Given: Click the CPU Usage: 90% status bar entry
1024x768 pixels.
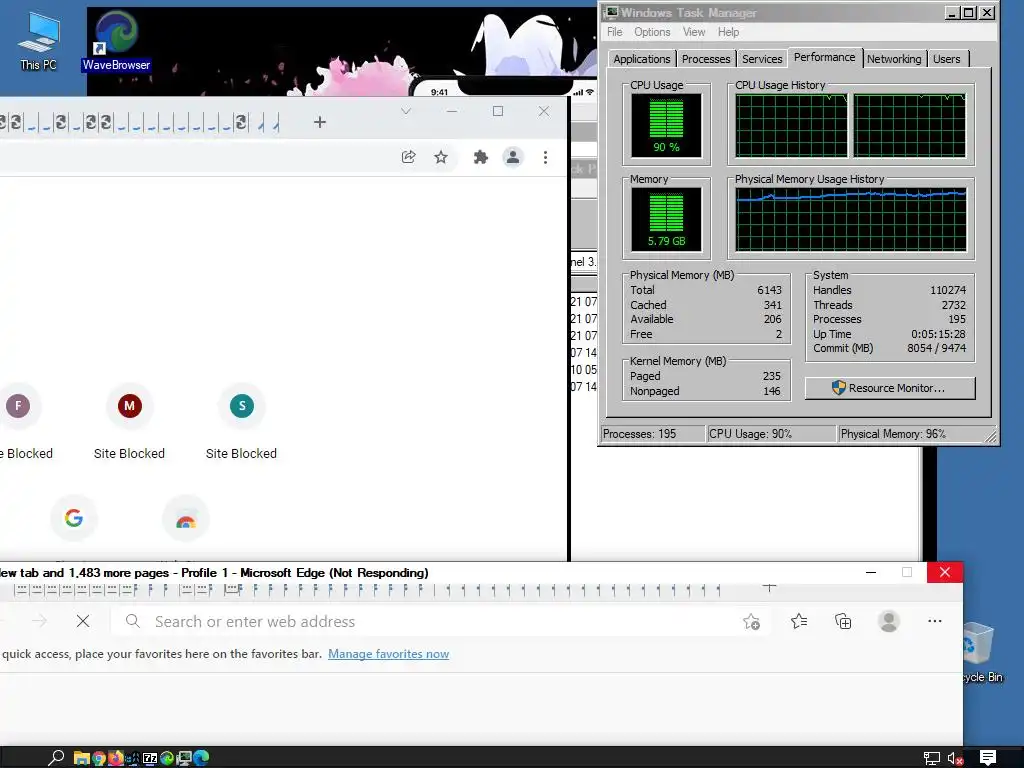Looking at the screenshot, I should coord(771,434).
